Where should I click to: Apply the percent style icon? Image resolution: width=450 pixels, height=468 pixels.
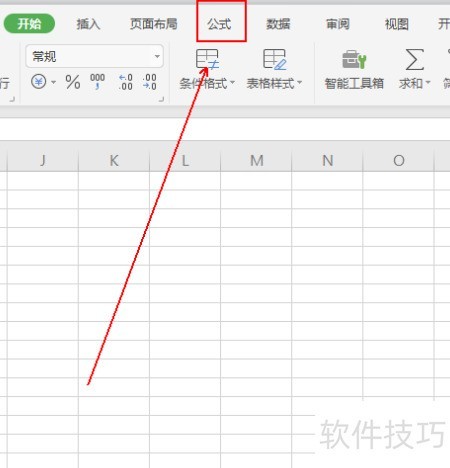73,82
